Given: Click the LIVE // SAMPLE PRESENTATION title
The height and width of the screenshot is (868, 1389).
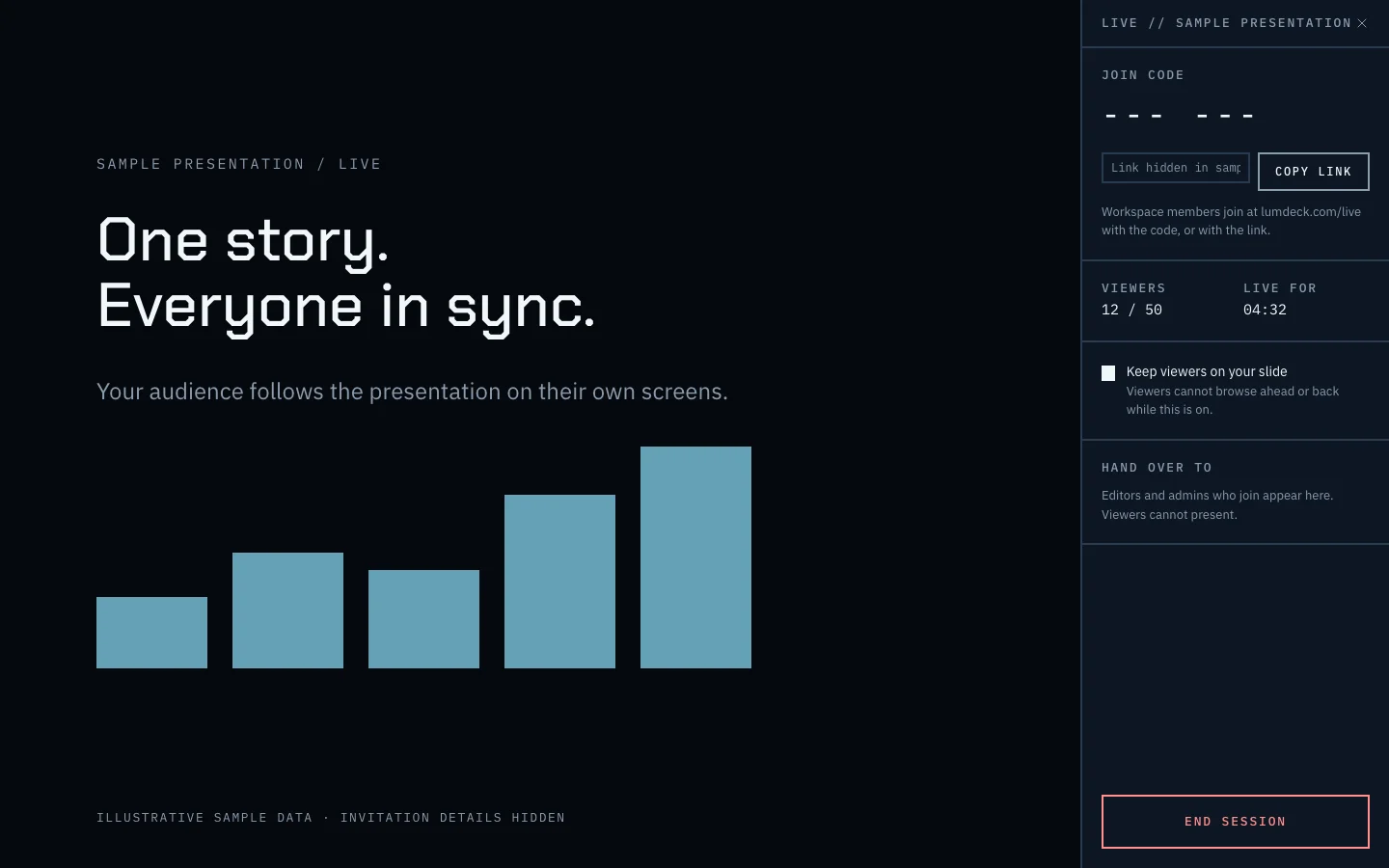Looking at the screenshot, I should point(1226,23).
